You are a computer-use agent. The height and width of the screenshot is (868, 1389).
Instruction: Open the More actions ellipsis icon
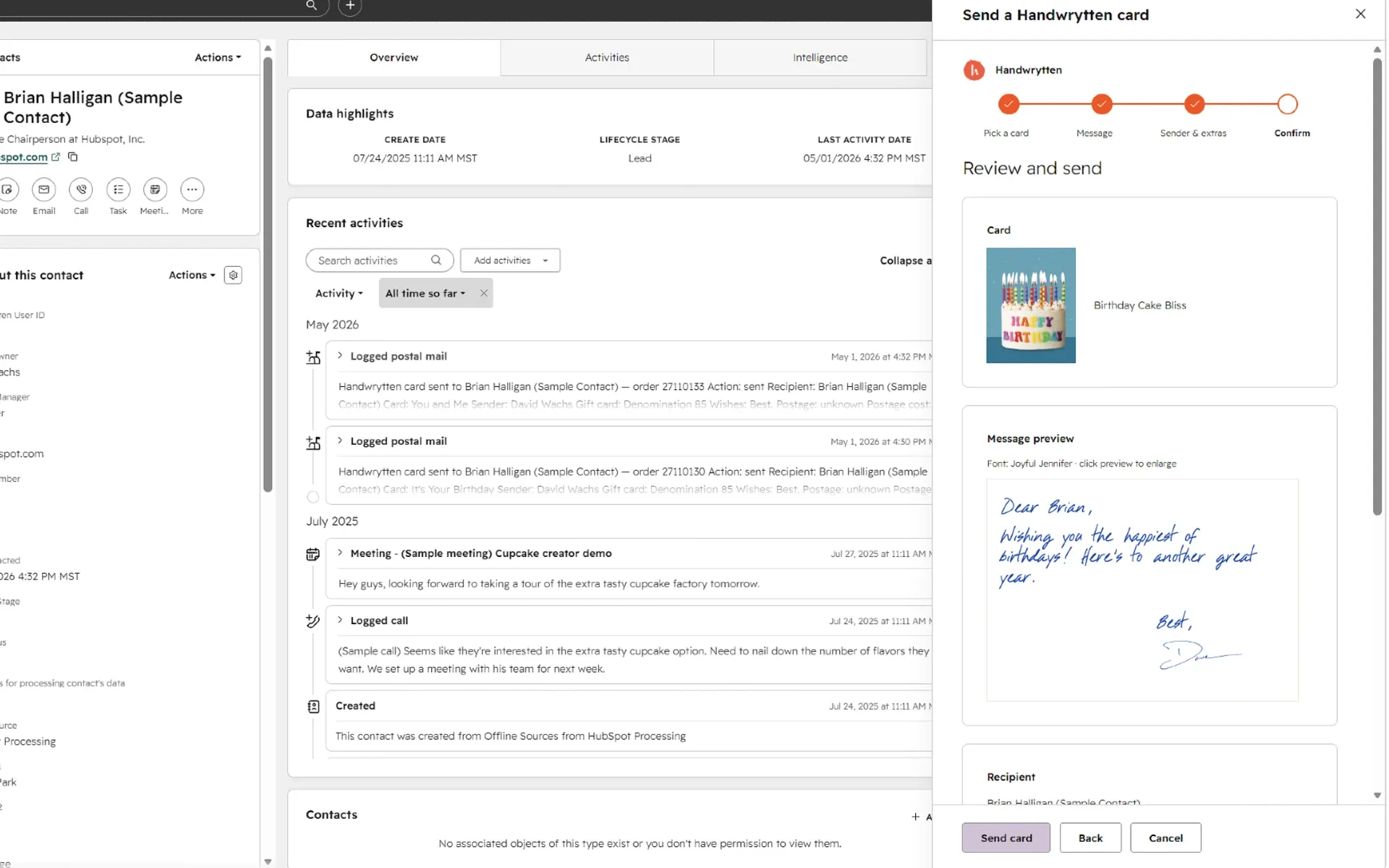(192, 190)
